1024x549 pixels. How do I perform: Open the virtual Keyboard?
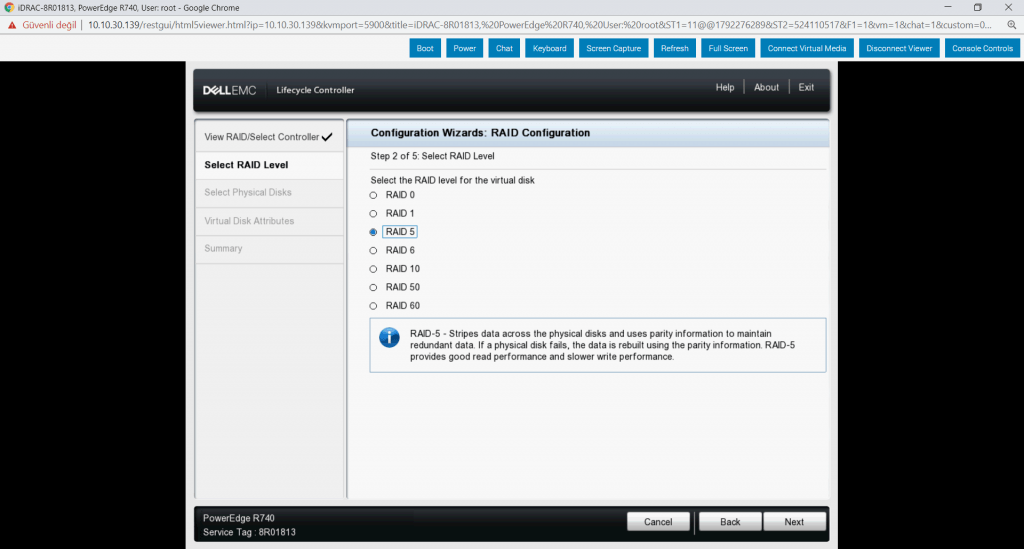pyautogui.click(x=549, y=48)
